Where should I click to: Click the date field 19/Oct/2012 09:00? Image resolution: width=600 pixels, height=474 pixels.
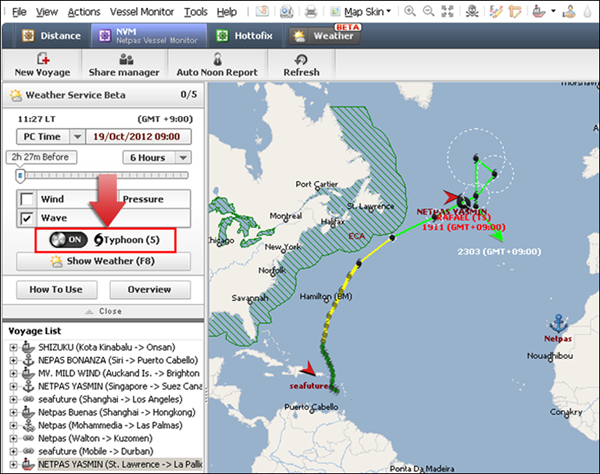[x=138, y=137]
